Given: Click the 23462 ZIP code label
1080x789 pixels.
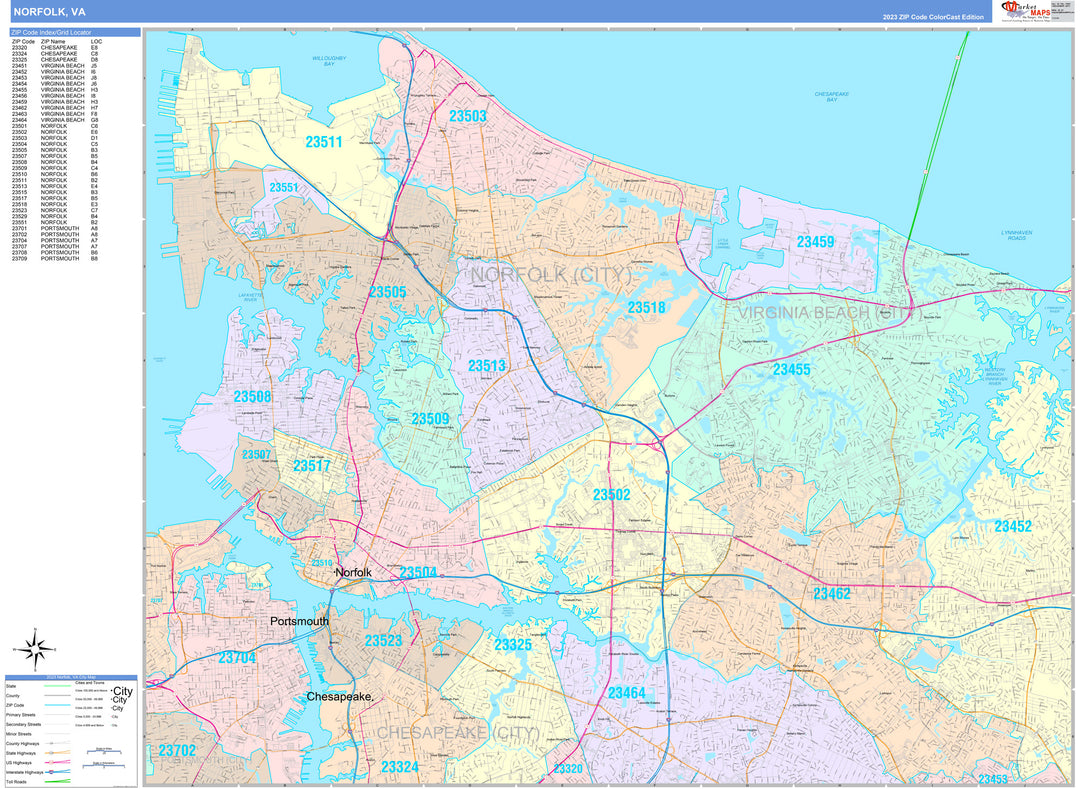Looking at the screenshot, I should (831, 594).
